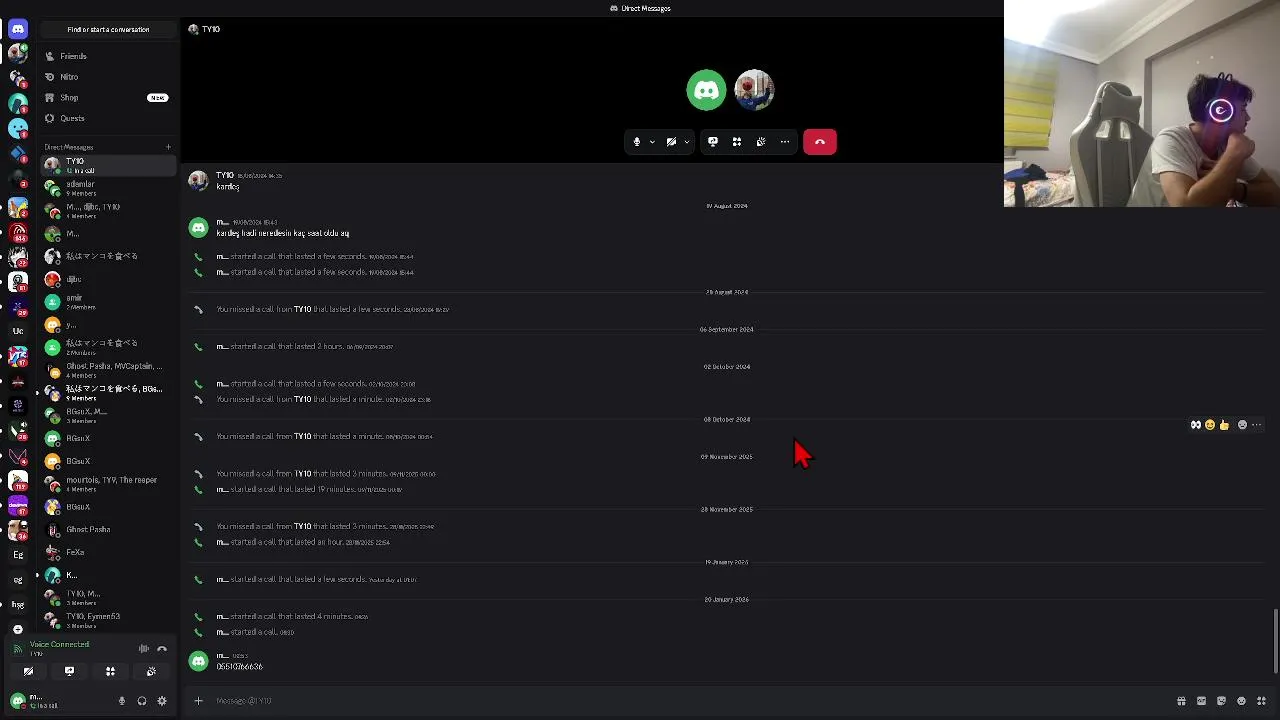
Task: Open soundboard from the Voice Connected panel
Action: [151, 671]
